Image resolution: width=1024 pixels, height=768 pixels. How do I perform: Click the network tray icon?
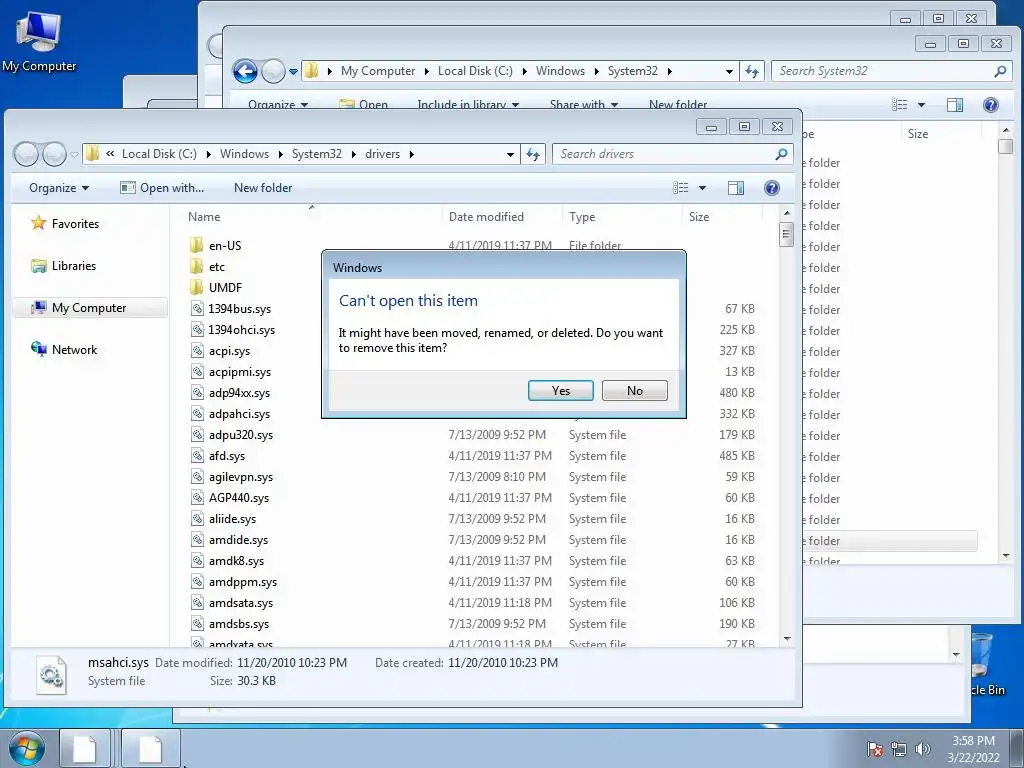click(x=899, y=749)
